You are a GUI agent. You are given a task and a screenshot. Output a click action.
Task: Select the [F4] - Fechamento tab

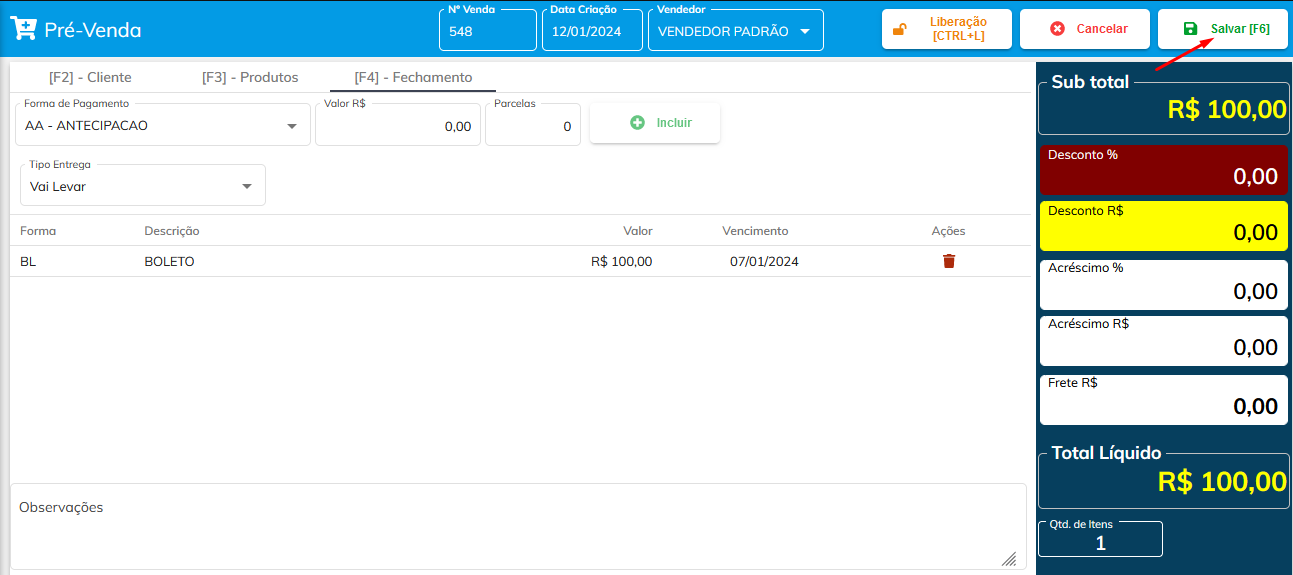tap(413, 77)
